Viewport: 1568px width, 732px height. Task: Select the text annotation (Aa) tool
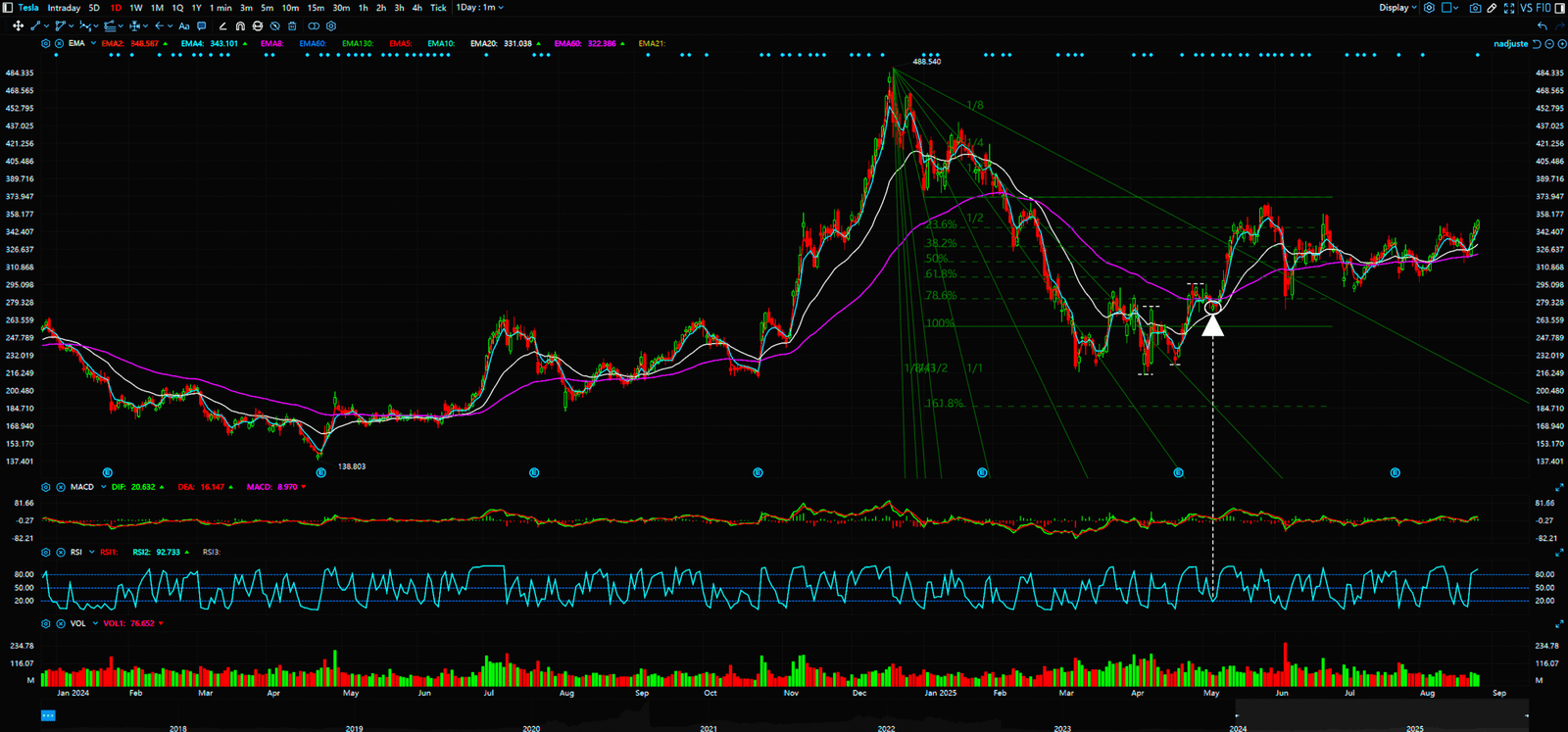183,26
